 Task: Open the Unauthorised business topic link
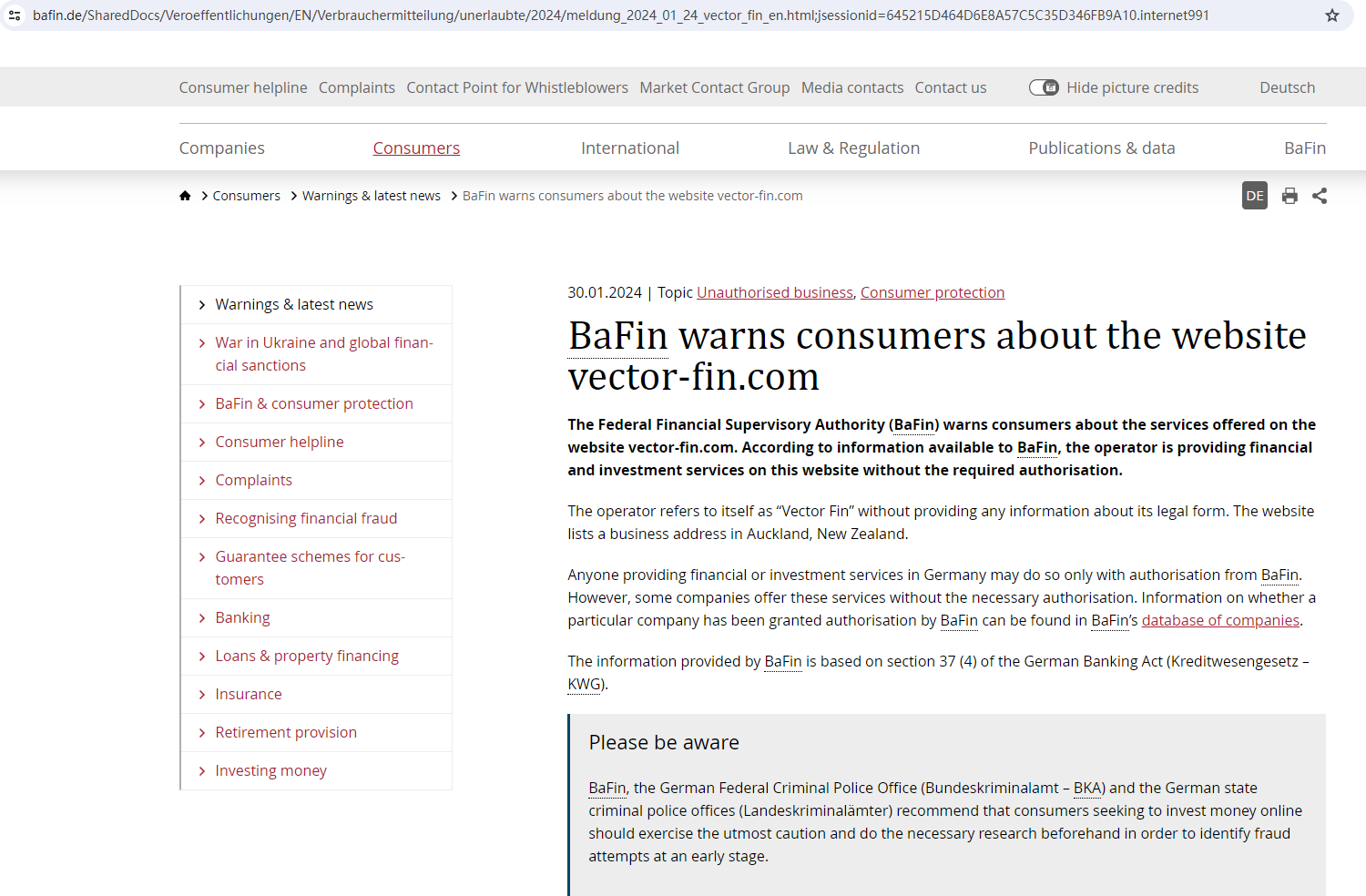(774, 292)
